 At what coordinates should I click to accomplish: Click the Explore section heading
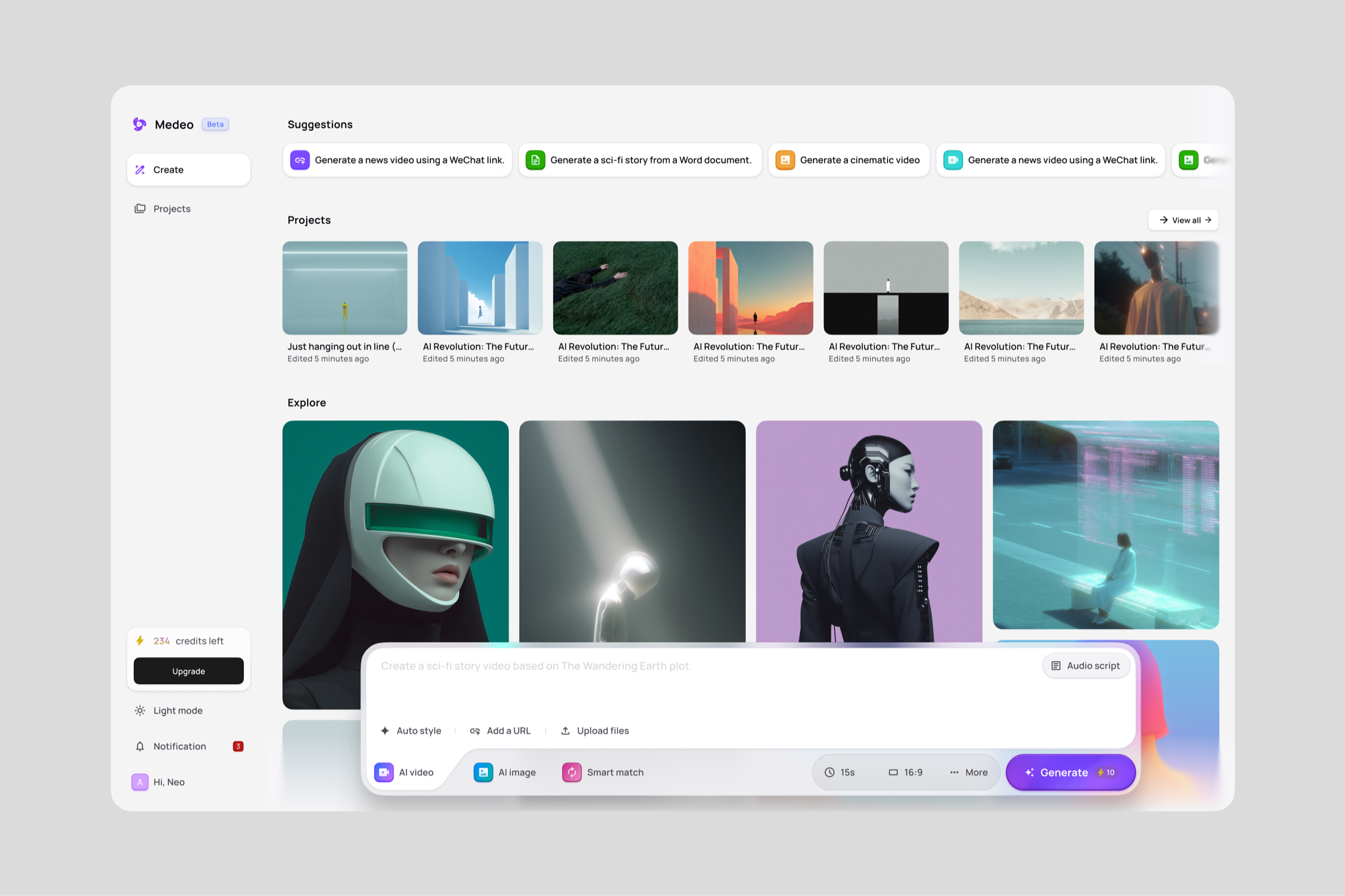[x=307, y=403]
